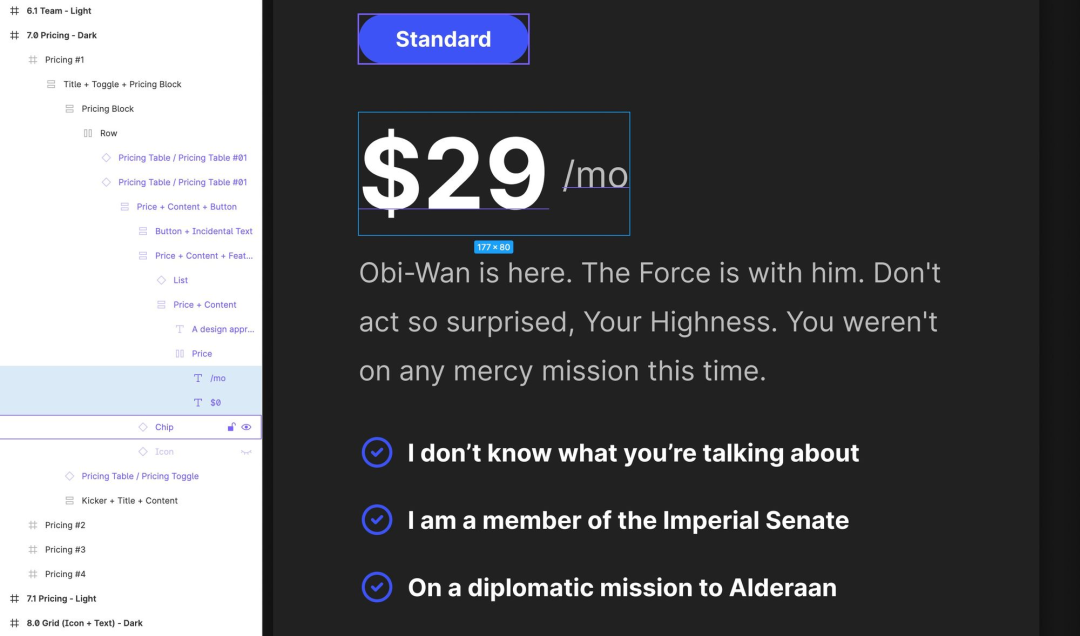
Task: Click the text icon beside $0 layer
Action: pyautogui.click(x=198, y=402)
